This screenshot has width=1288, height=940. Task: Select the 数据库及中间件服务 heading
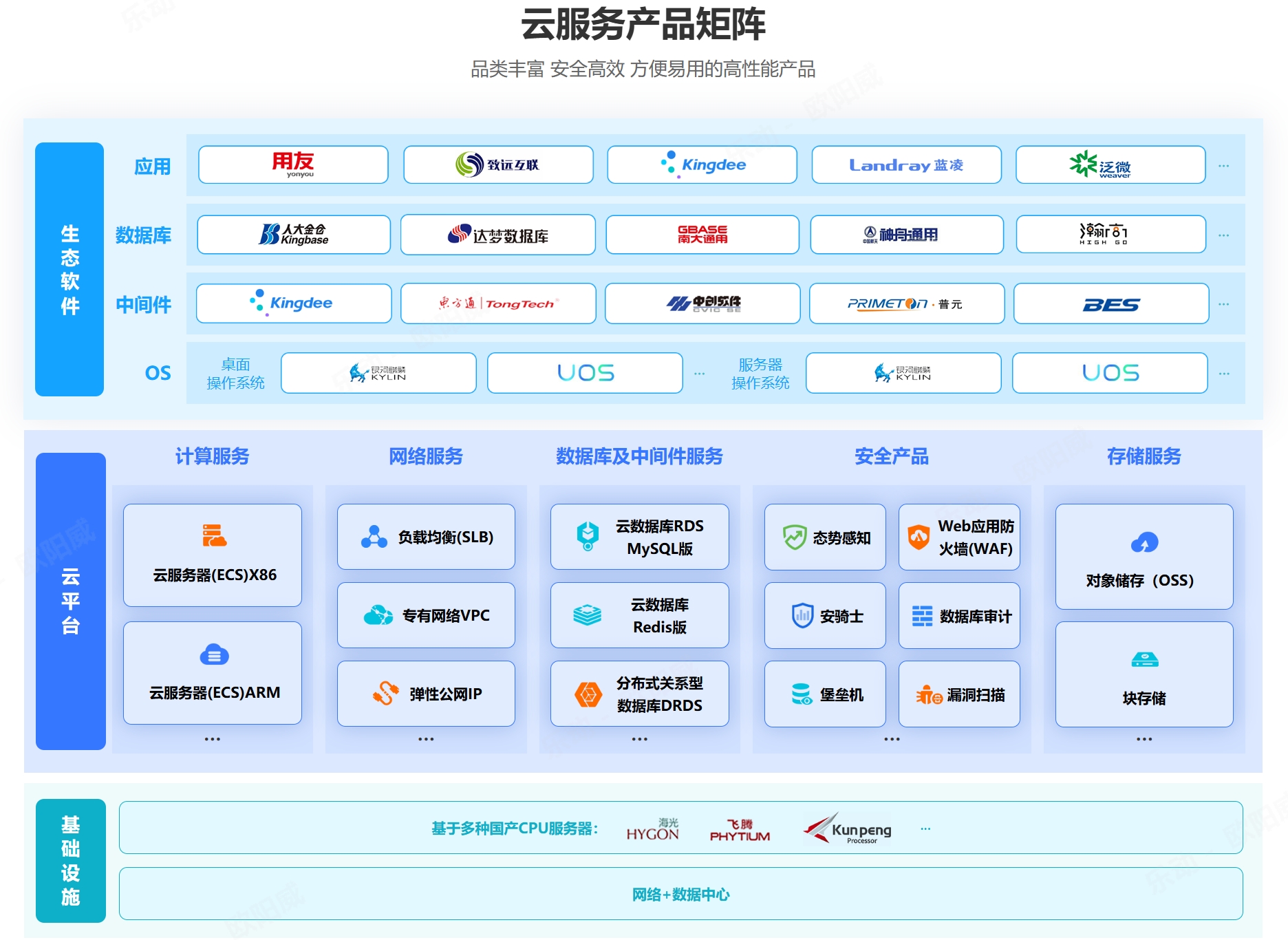click(x=639, y=456)
